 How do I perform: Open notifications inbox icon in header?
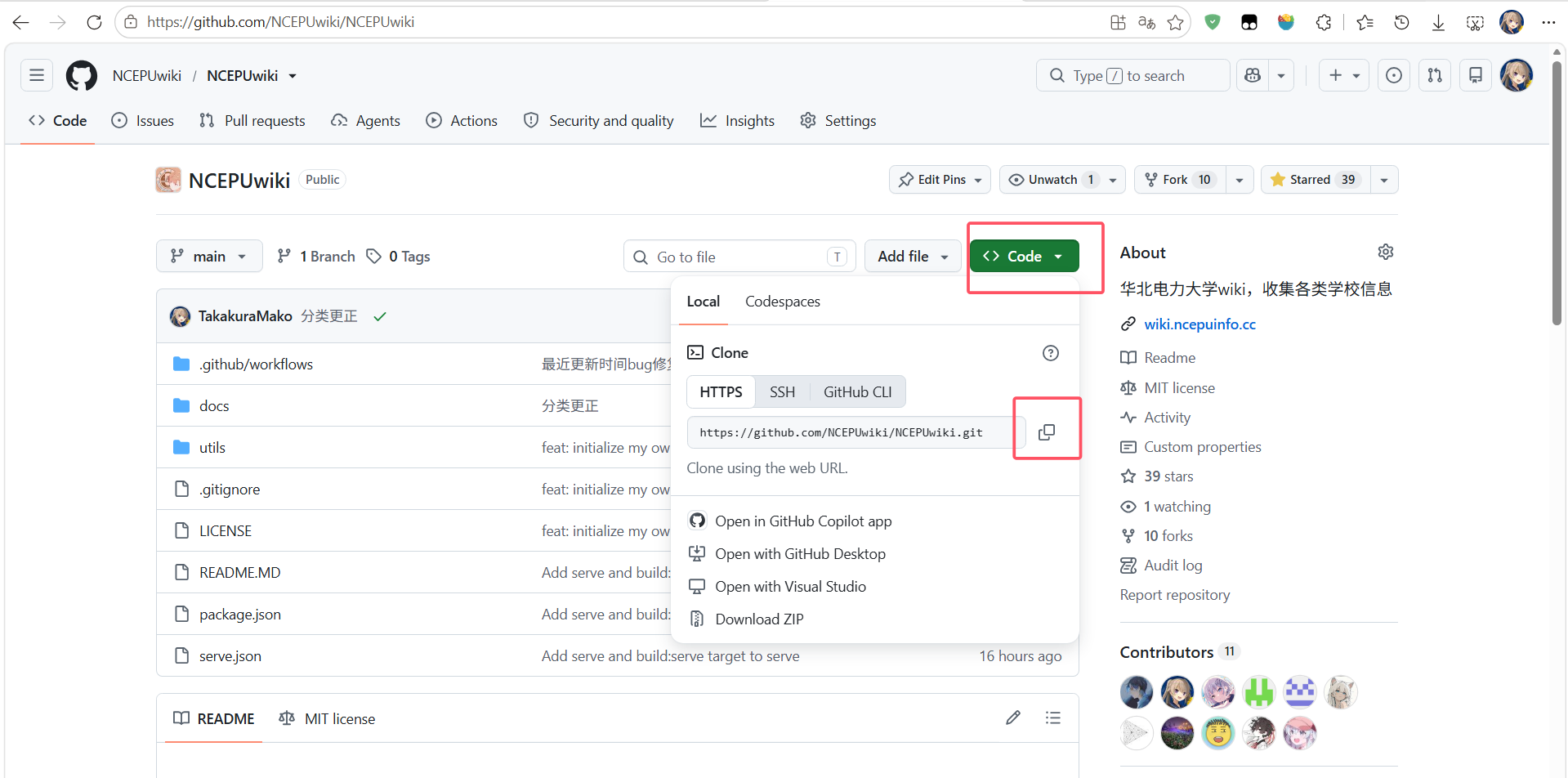1476,75
